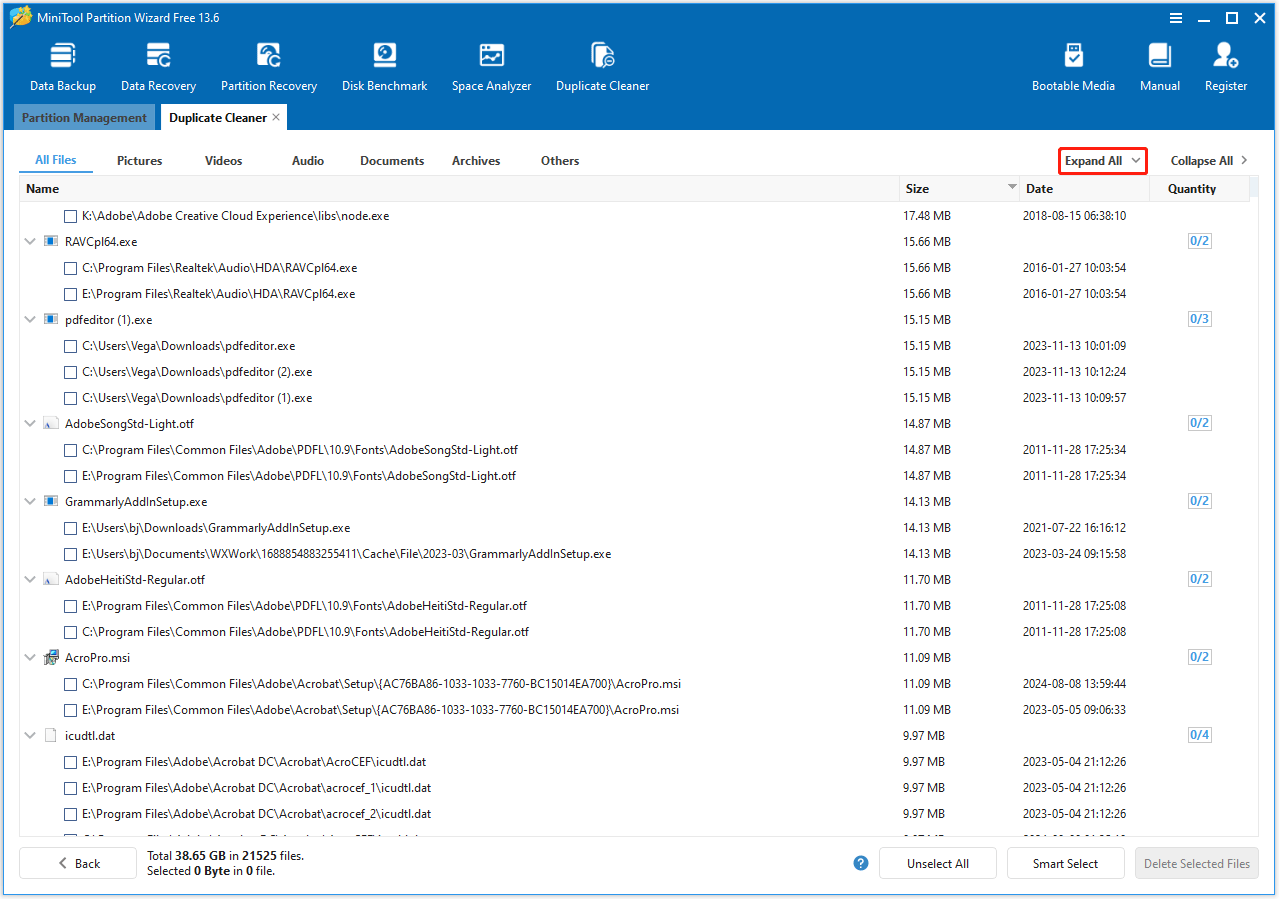
Task: Select both RAVCpl64.exe duplicate files' first checkbox
Action: tap(70, 268)
